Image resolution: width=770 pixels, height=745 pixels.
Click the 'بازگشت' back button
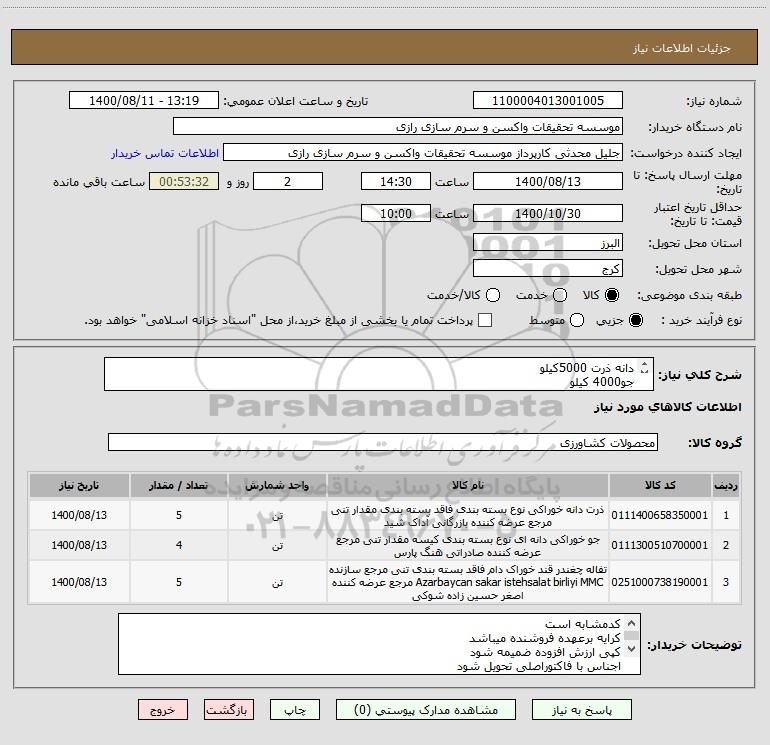coord(229,710)
